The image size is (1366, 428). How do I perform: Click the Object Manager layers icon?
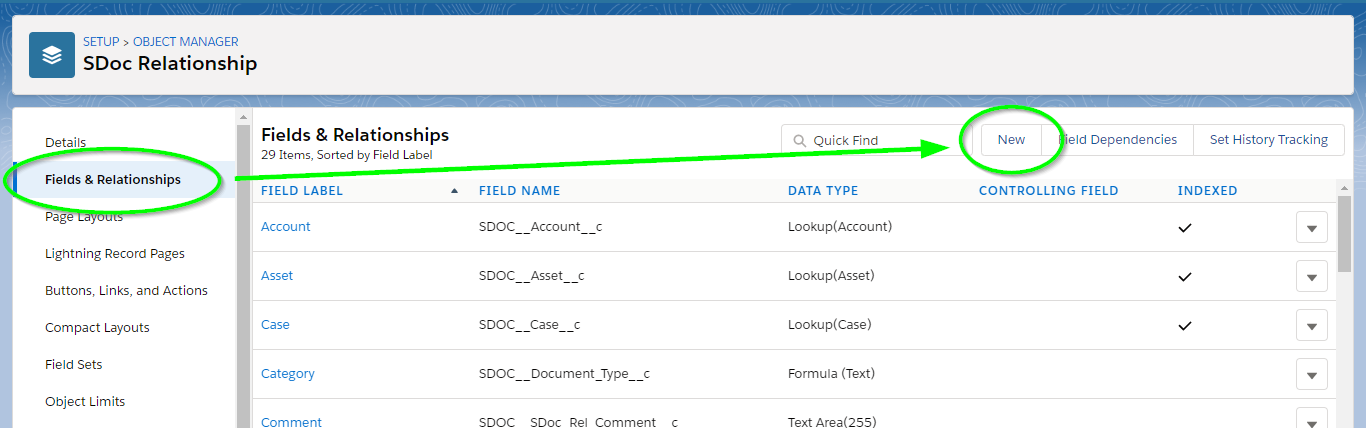pyautogui.click(x=52, y=55)
